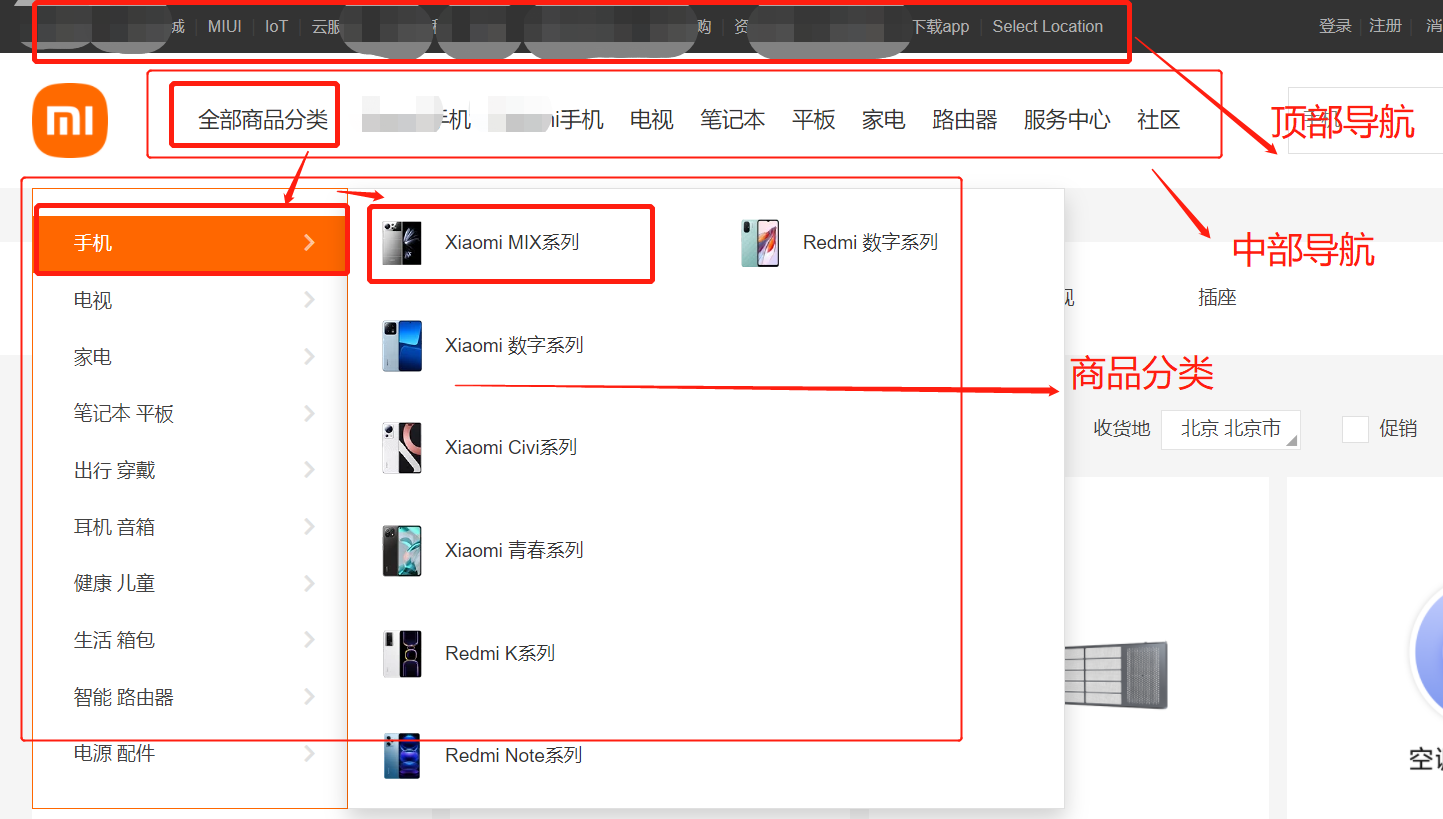The width and height of the screenshot is (1443, 819).
Task: Expand the 耳机 音箱 category chevron
Action: [x=309, y=527]
